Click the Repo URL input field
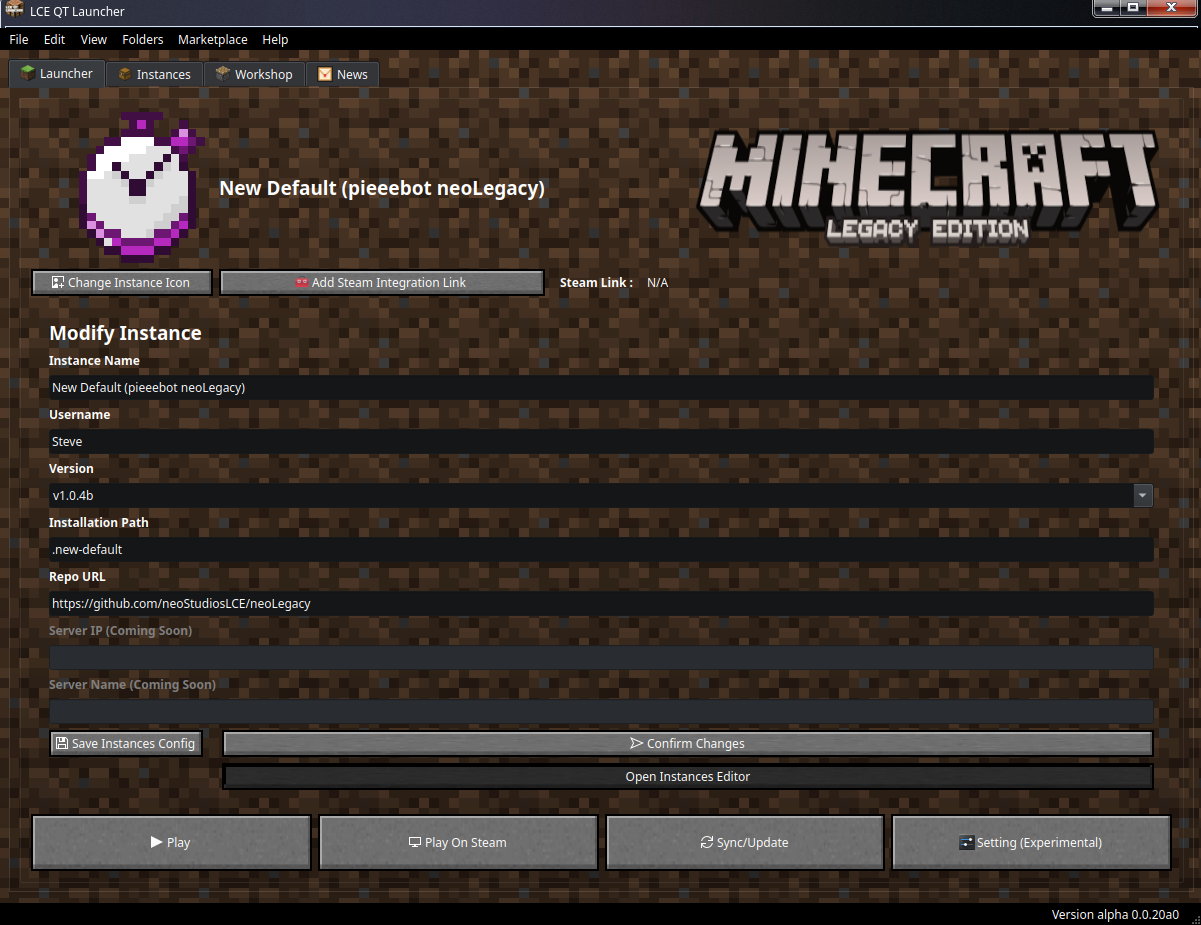 click(601, 603)
